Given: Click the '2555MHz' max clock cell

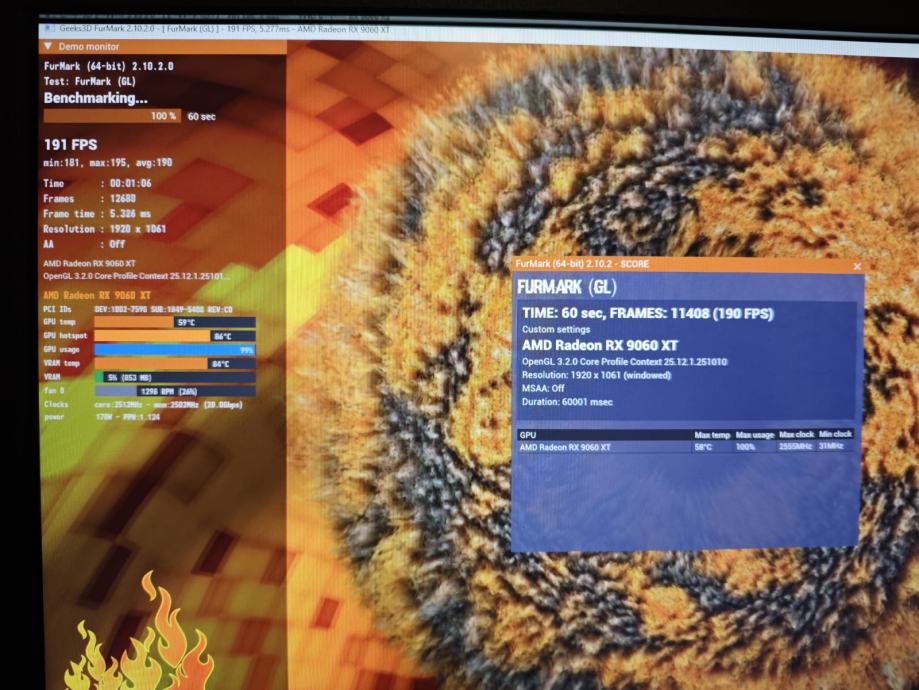Looking at the screenshot, I should click(795, 446).
